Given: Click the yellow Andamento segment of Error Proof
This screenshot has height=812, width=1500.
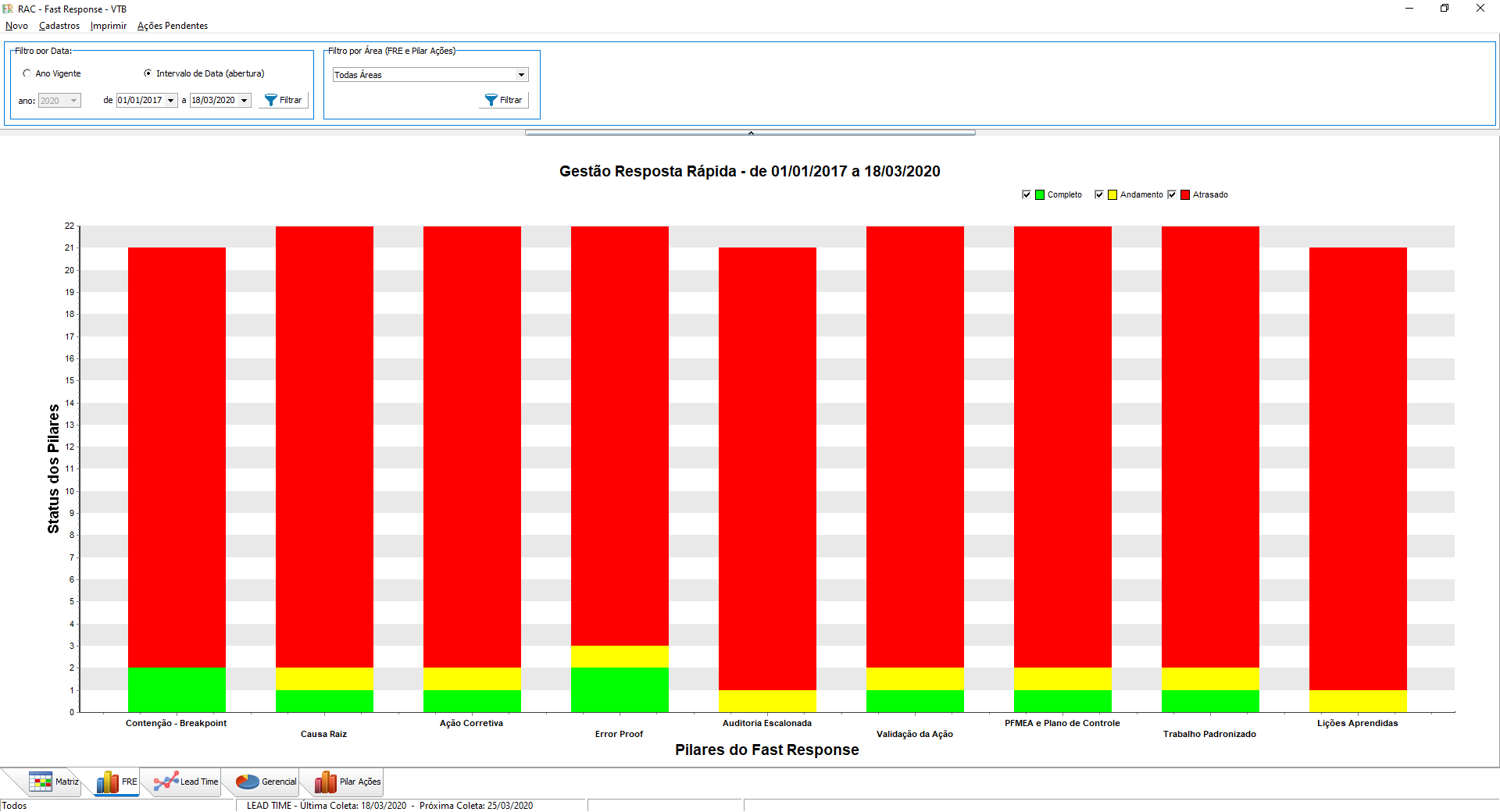Looking at the screenshot, I should click(x=620, y=657).
